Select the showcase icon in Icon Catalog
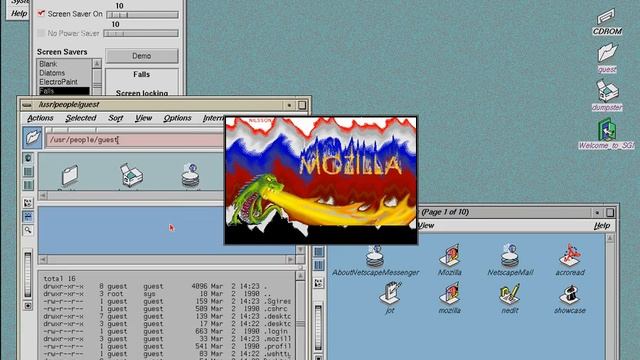 (570, 294)
